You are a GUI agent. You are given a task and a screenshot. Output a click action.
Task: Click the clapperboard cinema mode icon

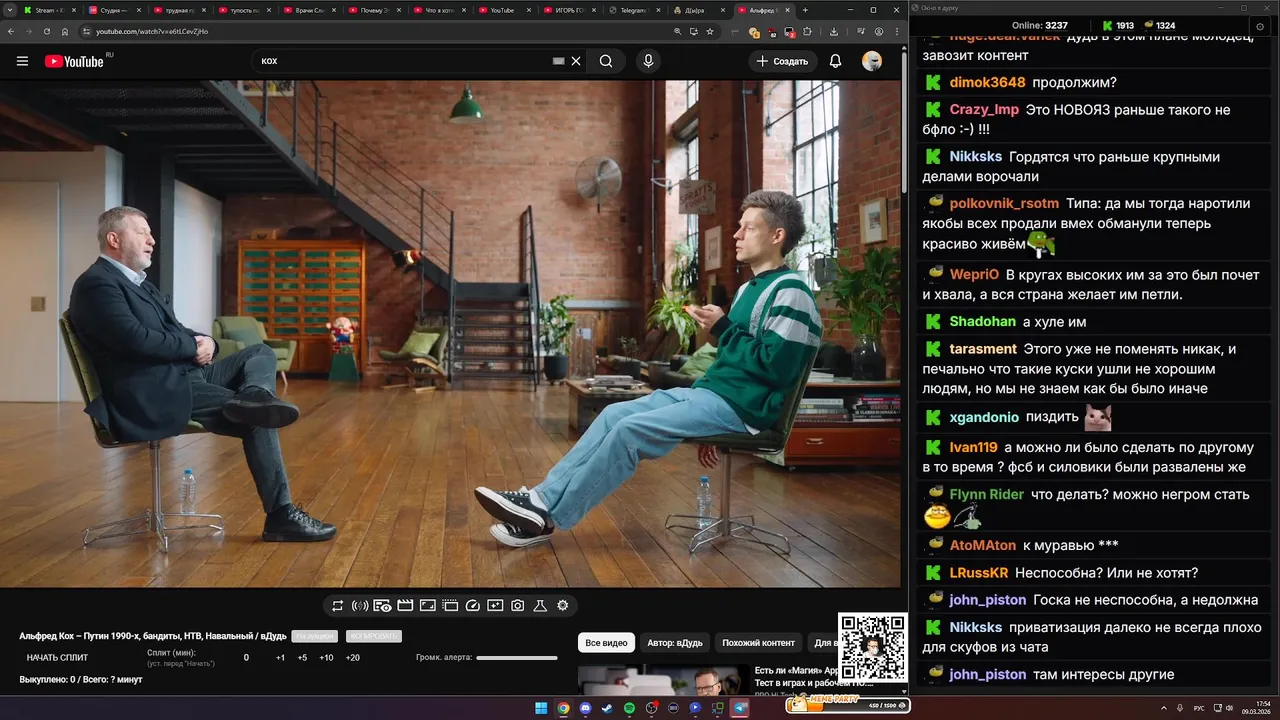405,605
